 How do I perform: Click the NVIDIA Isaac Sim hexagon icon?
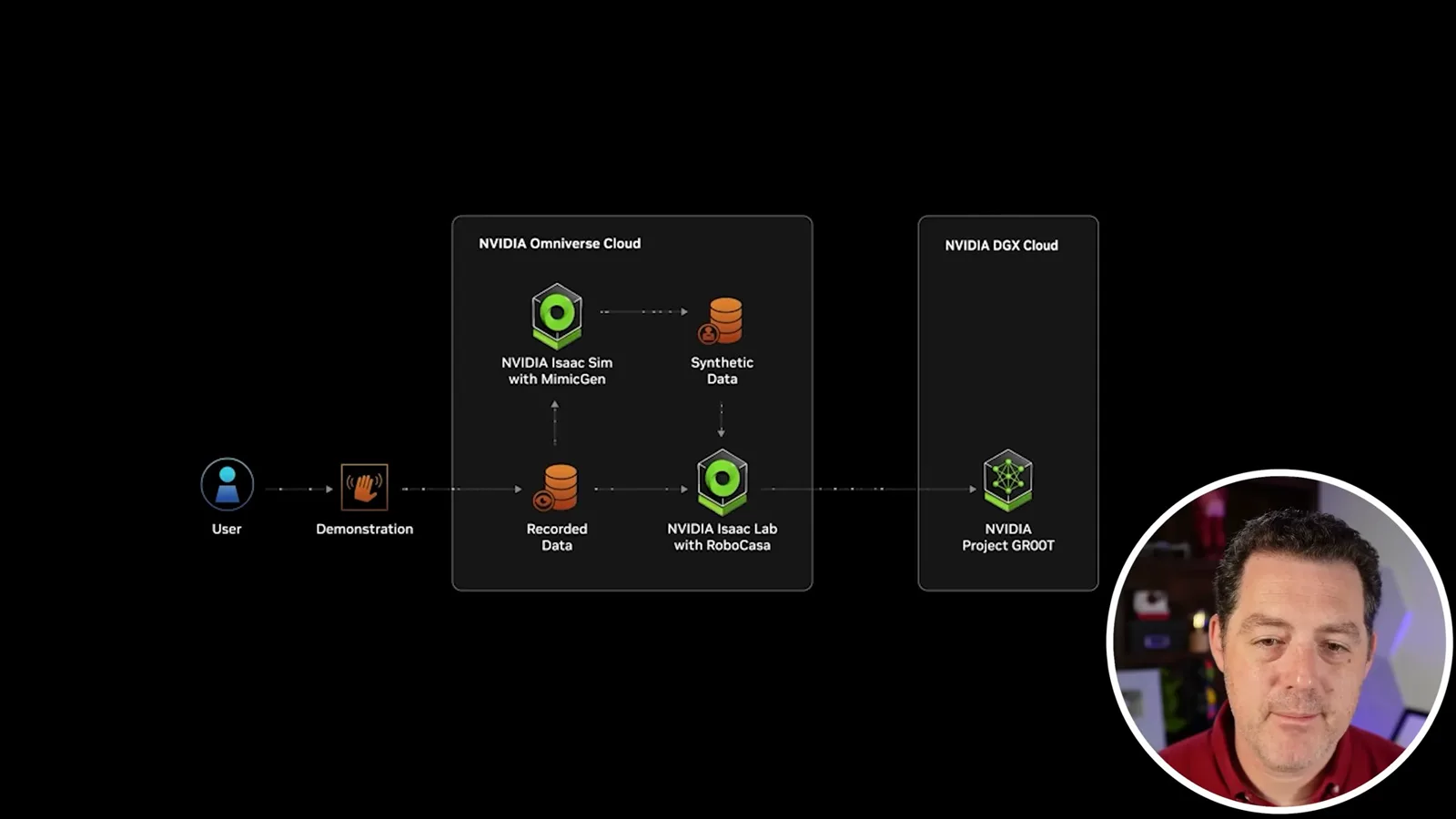557,316
